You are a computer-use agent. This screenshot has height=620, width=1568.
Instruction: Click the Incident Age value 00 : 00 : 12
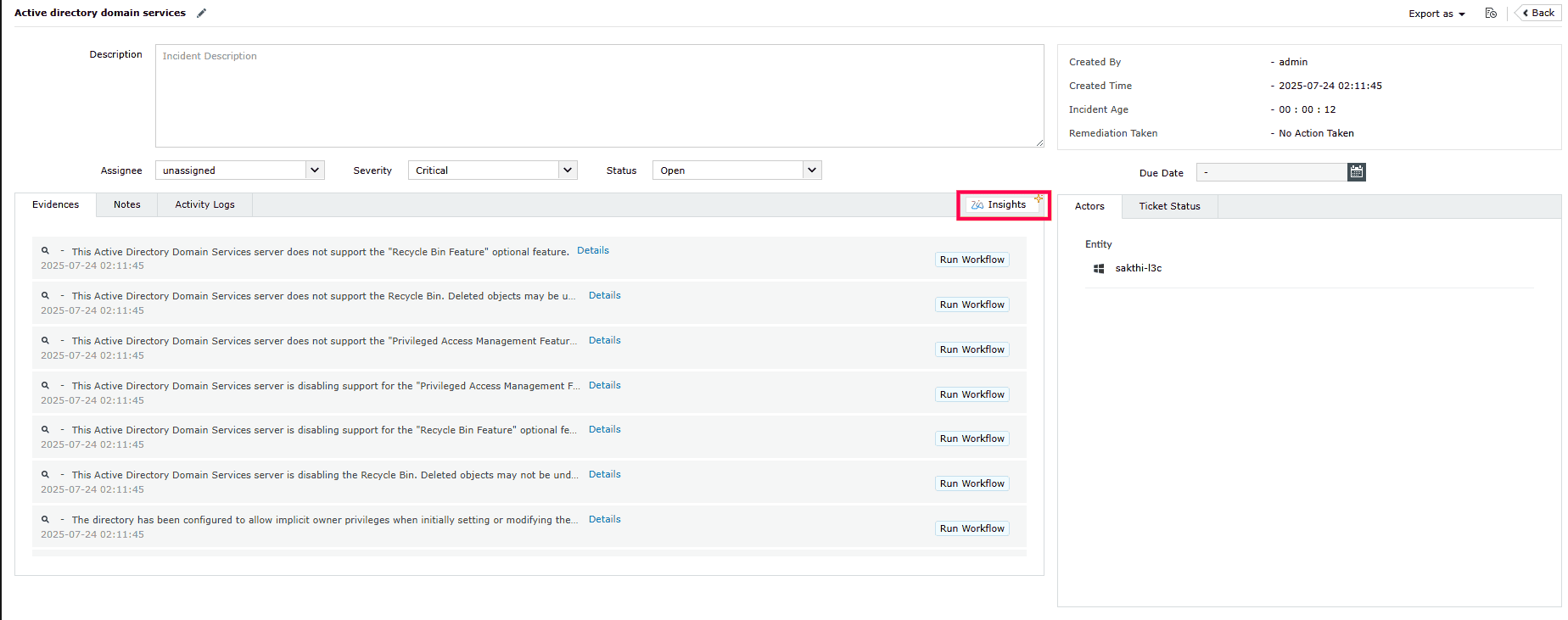click(1308, 109)
